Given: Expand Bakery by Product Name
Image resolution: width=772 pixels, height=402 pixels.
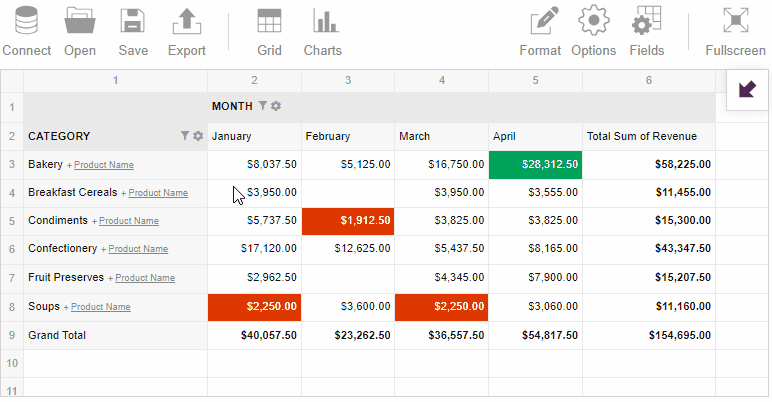Looking at the screenshot, I should point(103,165).
